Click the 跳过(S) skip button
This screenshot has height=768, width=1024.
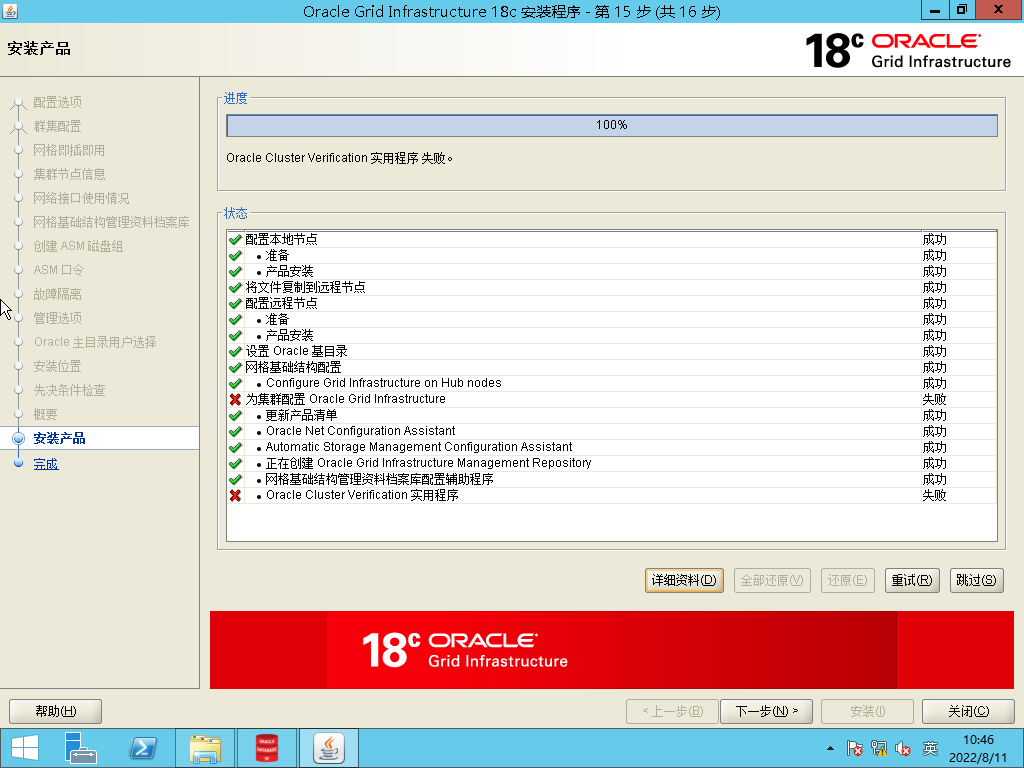pyautogui.click(x=976, y=580)
